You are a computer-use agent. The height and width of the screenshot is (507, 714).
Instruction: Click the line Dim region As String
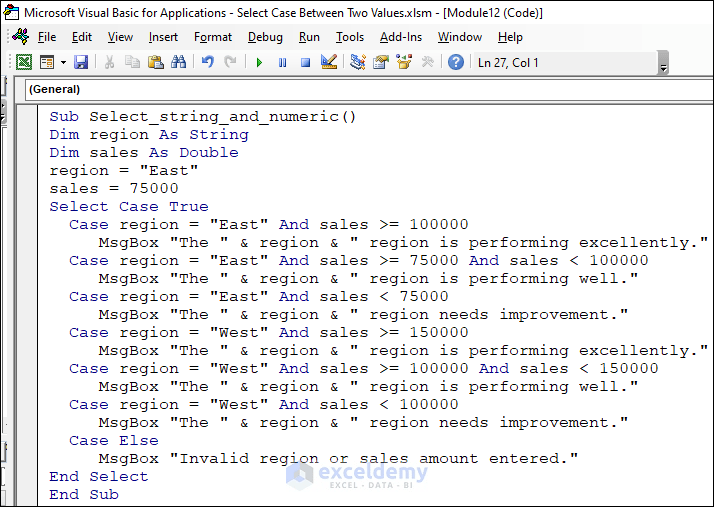(x=149, y=135)
